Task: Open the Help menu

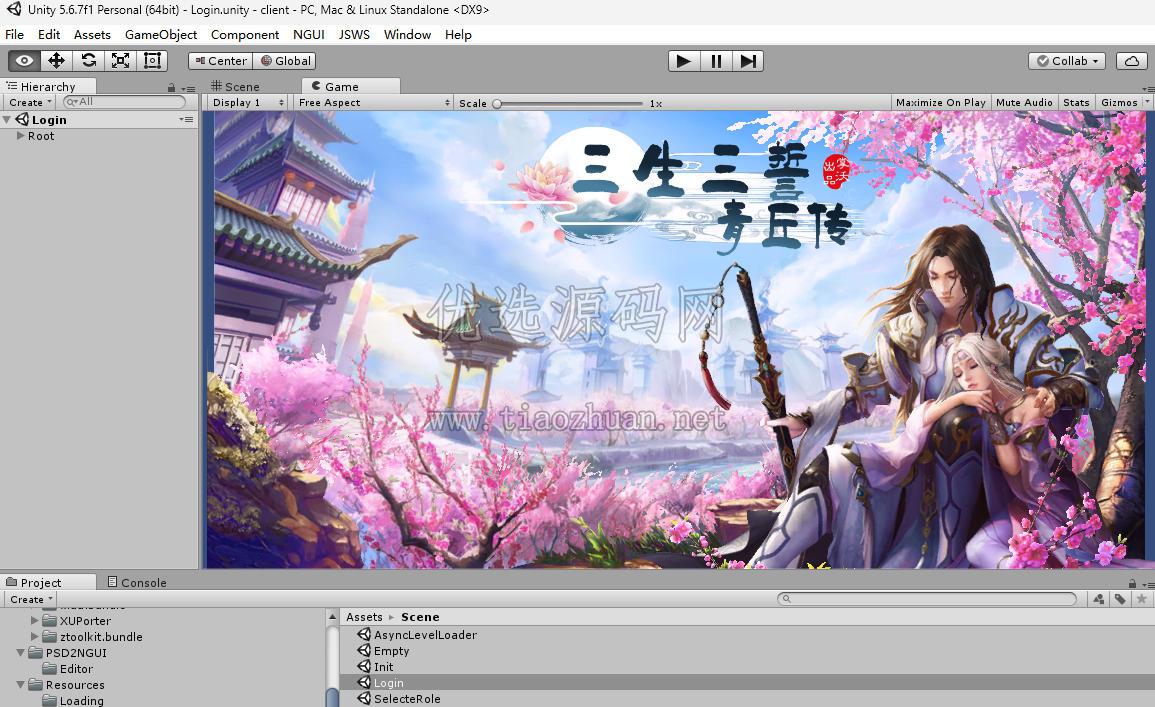Action: pyautogui.click(x=458, y=35)
